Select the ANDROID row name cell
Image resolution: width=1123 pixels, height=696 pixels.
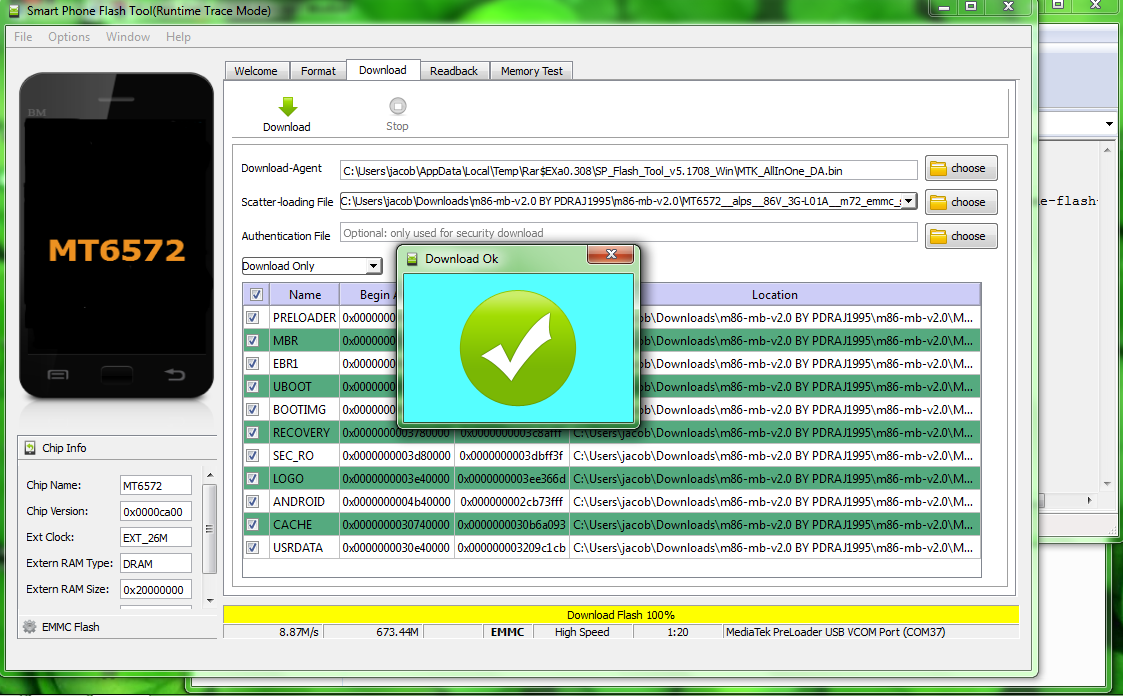pos(304,501)
